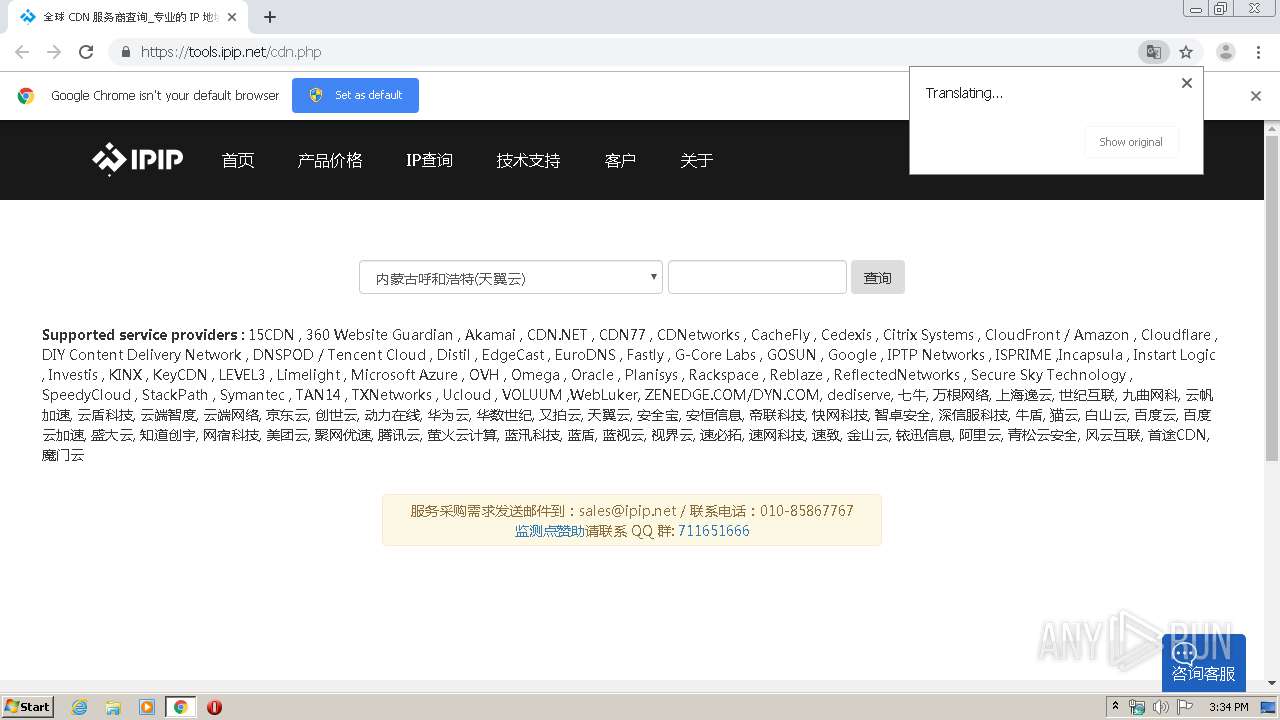Click the 查询 button
Screen dimensions: 1280x720
[878, 277]
